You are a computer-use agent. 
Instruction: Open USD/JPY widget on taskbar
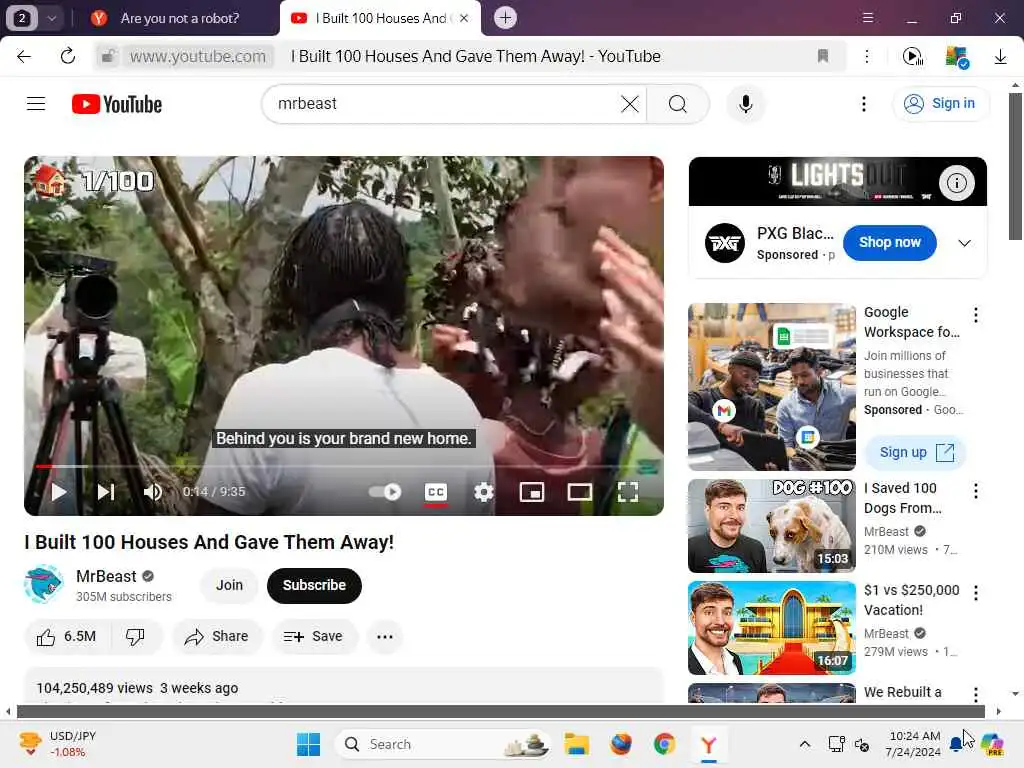click(x=58, y=744)
